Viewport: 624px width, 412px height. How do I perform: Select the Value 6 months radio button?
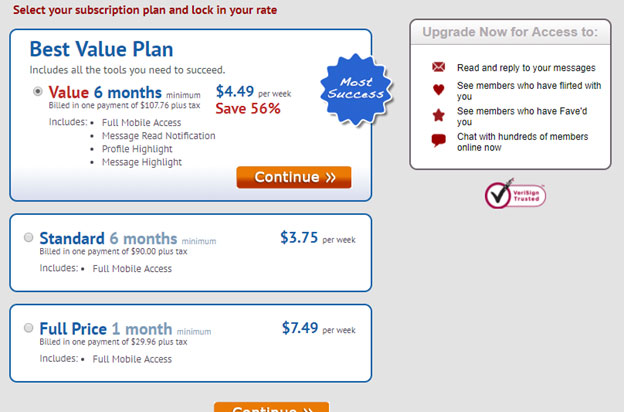click(37, 92)
